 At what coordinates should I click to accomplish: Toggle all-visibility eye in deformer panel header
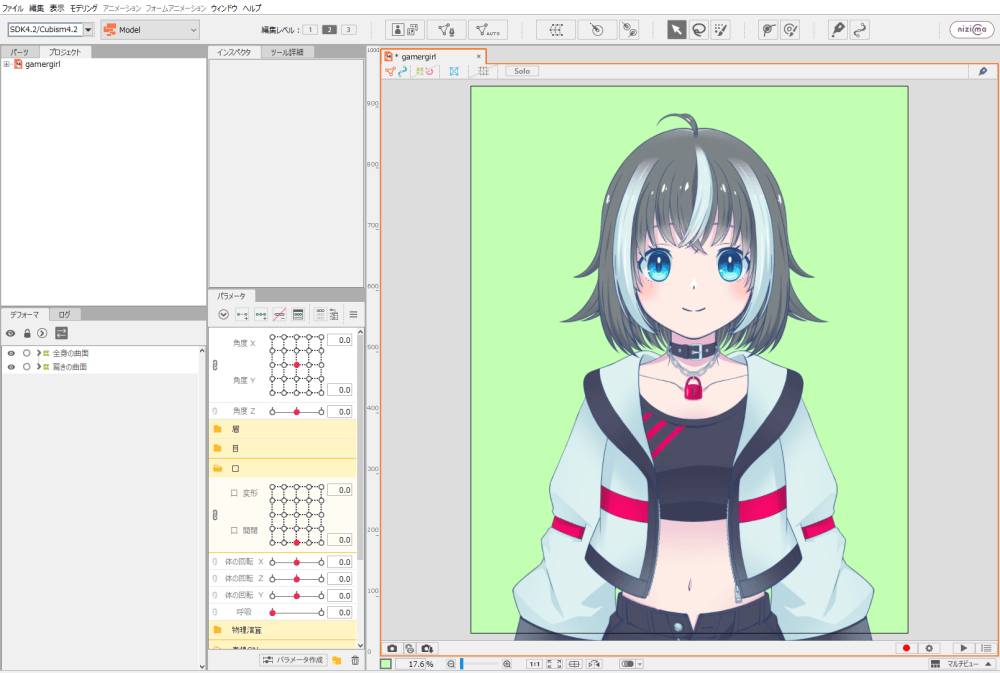point(10,333)
